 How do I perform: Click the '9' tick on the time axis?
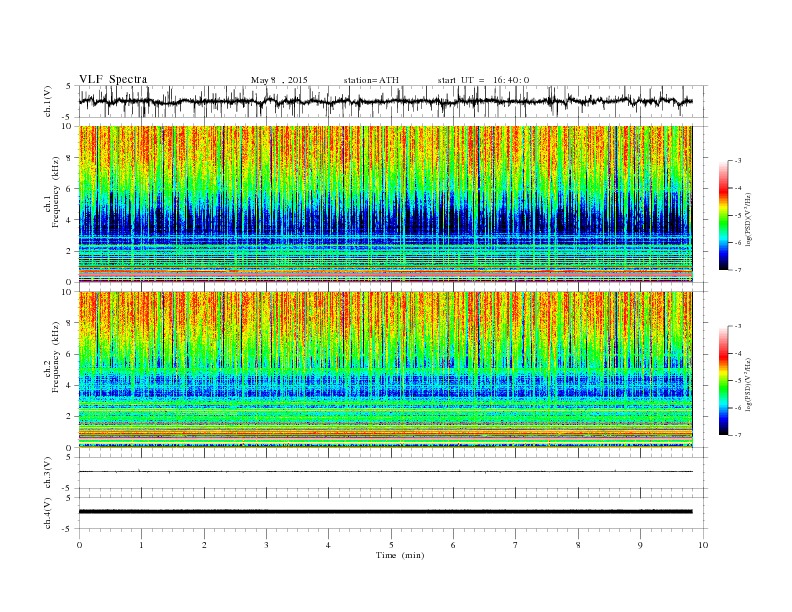click(640, 545)
